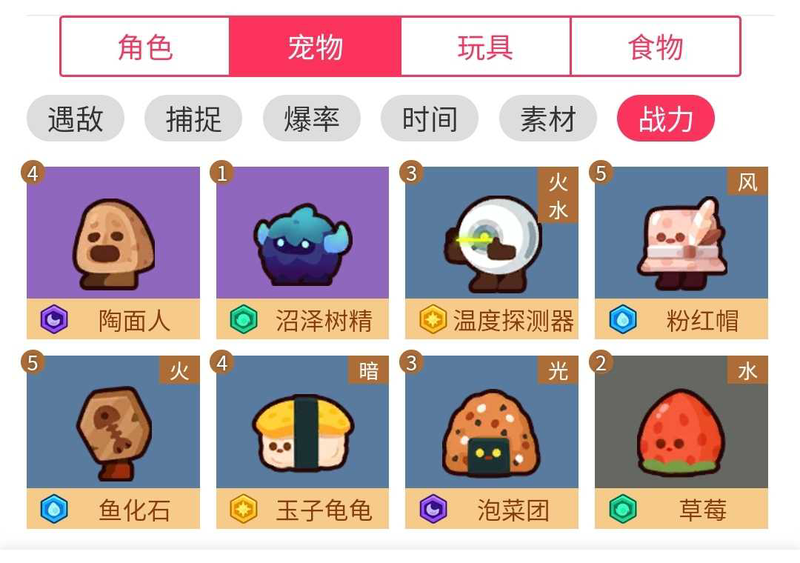Open the 玩具 tab
Screen dimensions: 800x563
point(485,47)
